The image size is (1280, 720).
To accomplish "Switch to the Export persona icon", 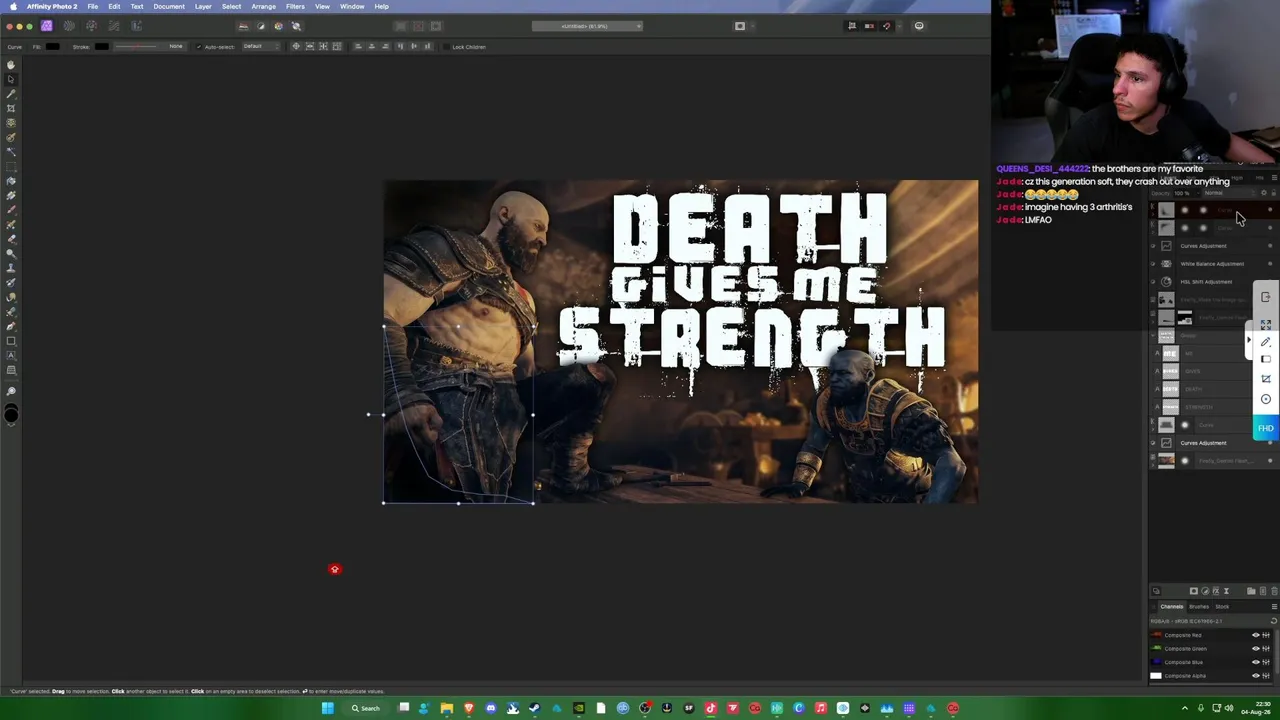I will point(136,26).
